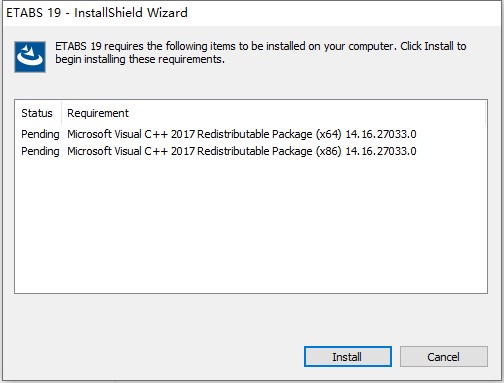
Task: Click version 14.16.27033.0 in the x86 row
Action: pyautogui.click(x=381, y=151)
